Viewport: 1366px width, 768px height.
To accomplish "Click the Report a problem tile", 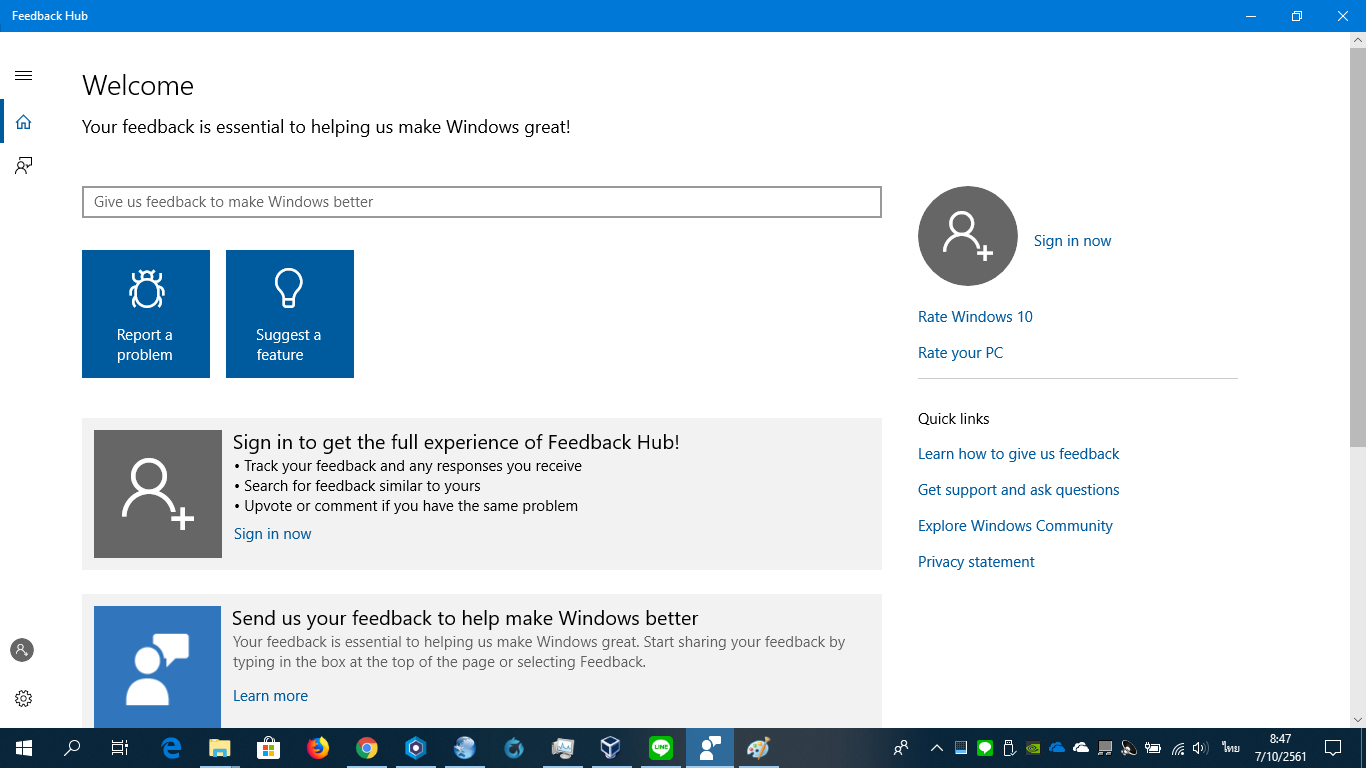I will (x=146, y=314).
